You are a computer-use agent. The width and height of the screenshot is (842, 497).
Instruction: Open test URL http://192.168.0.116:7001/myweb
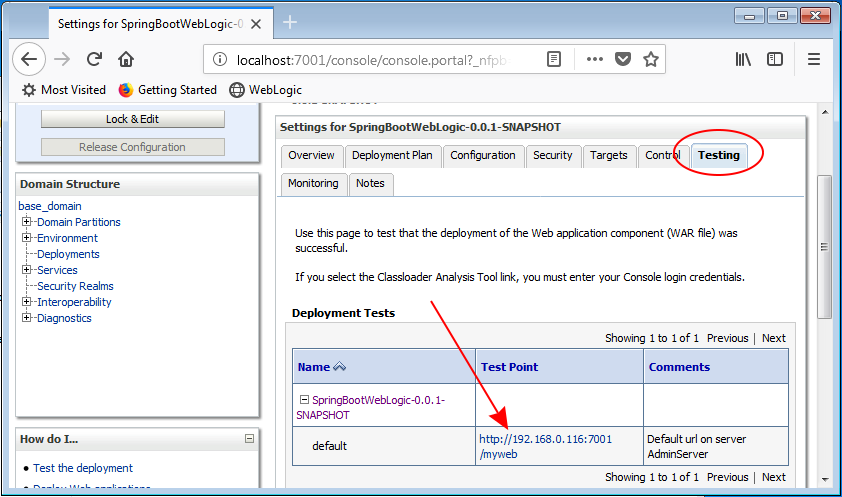pos(546,447)
